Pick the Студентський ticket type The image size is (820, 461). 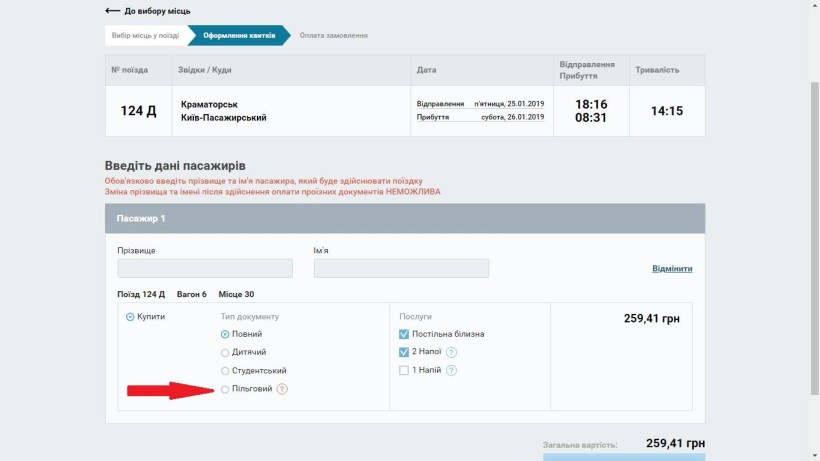point(225,370)
